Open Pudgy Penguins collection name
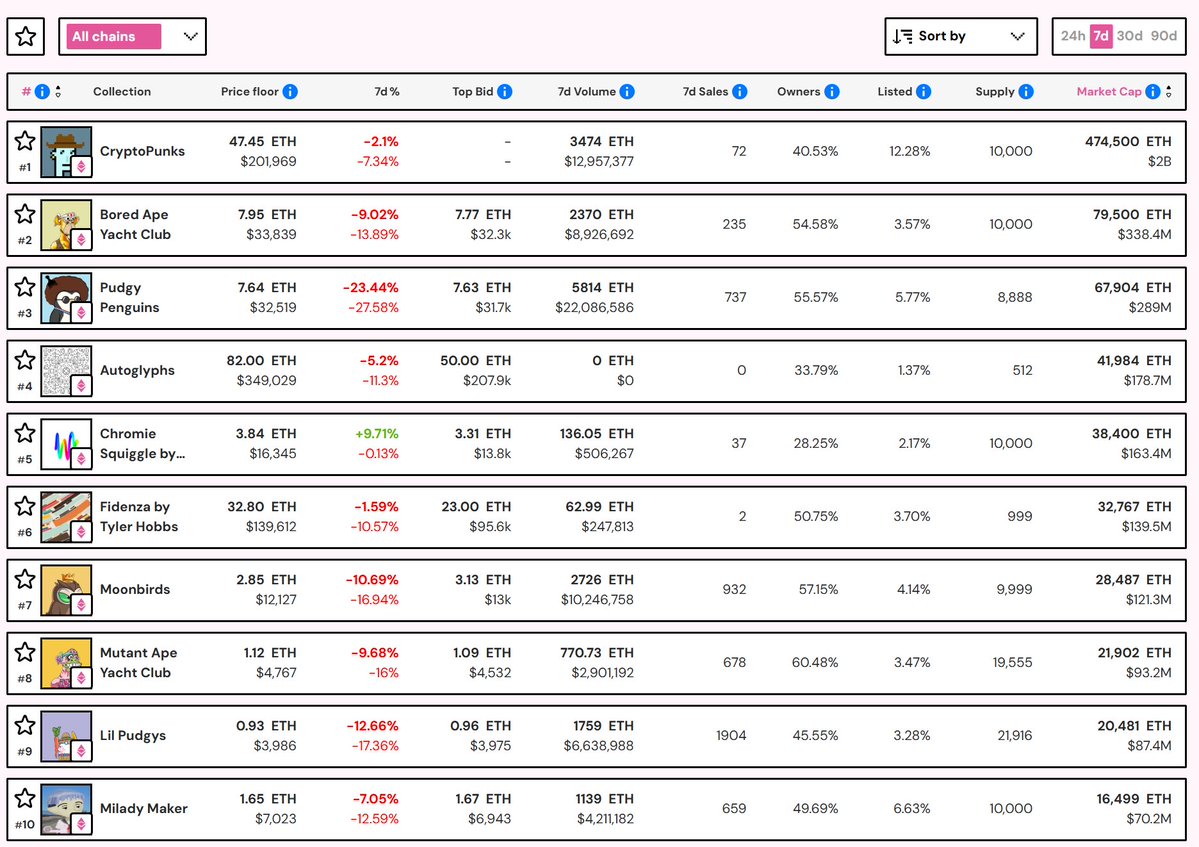Viewport: 1199px width, 847px height. click(x=129, y=297)
